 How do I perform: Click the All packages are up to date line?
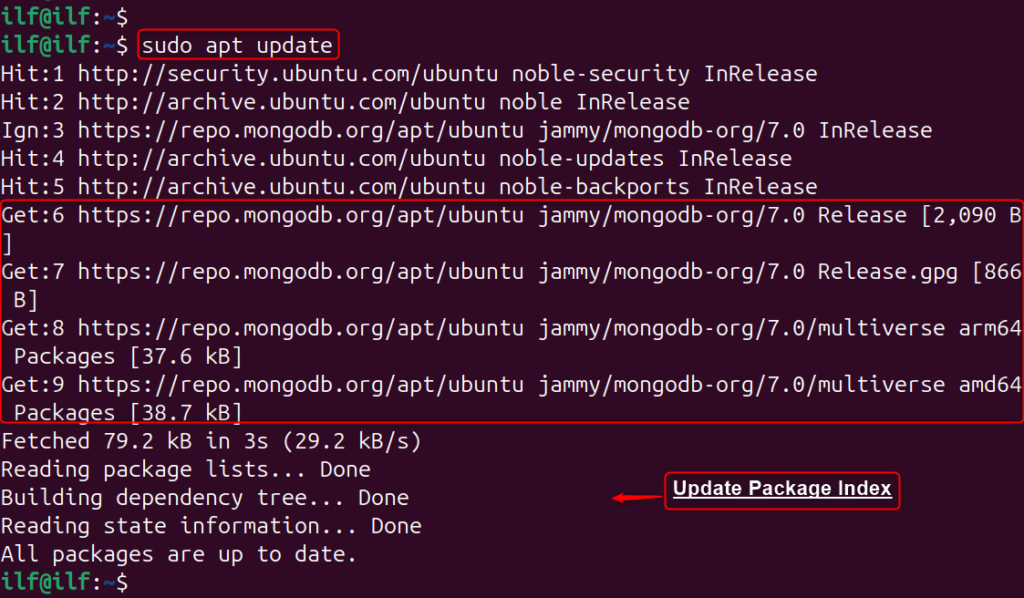[179, 554]
